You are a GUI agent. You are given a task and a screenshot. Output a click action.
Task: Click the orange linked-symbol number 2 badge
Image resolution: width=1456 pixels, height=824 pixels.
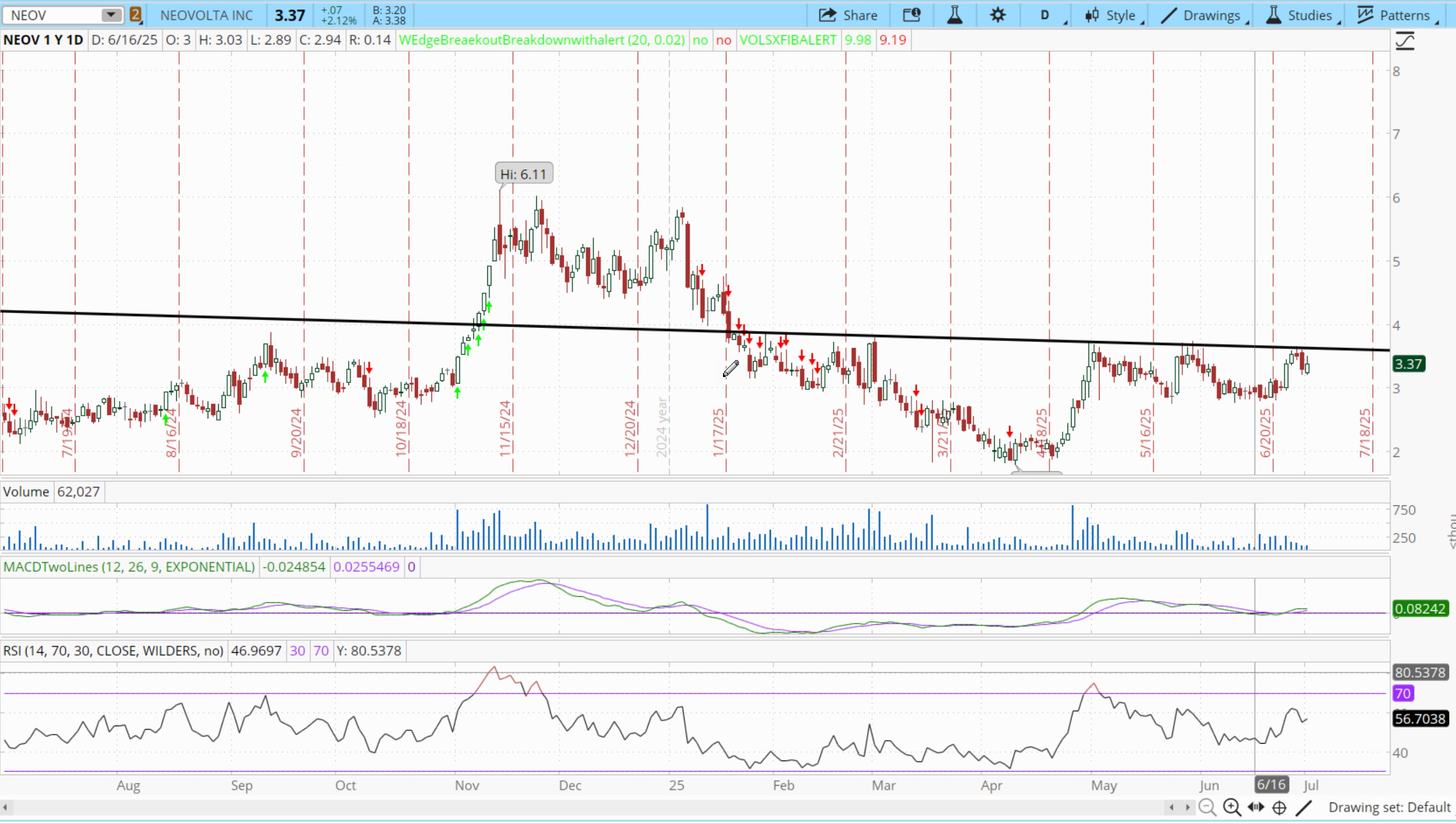point(135,14)
